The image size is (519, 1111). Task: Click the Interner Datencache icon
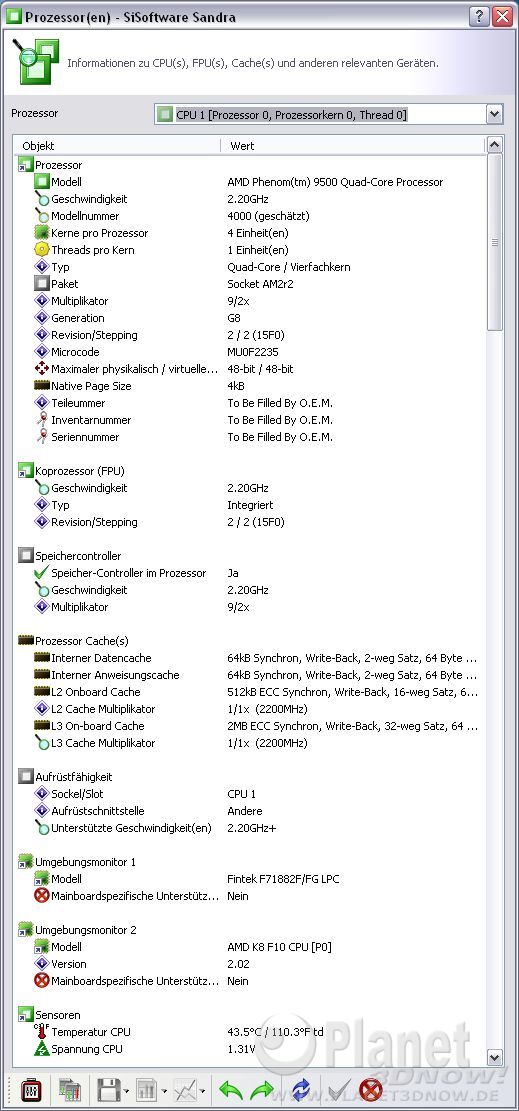click(x=41, y=658)
